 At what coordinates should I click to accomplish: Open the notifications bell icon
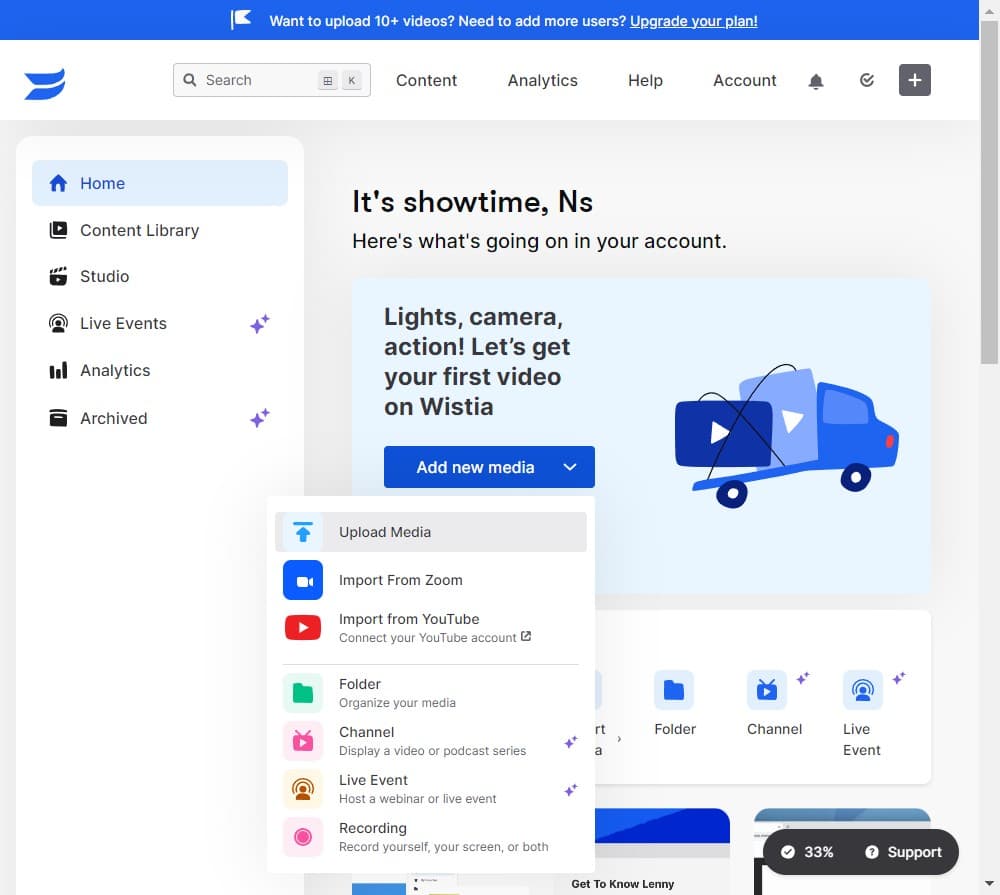(816, 80)
